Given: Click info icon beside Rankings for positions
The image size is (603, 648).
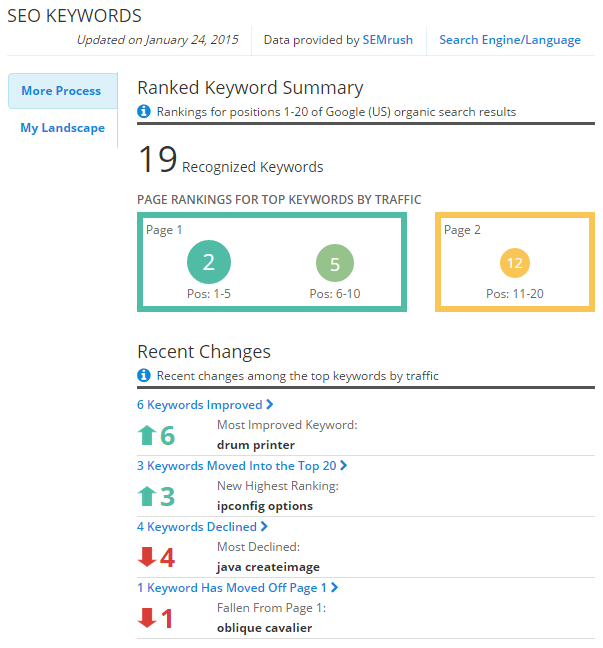Looking at the screenshot, I should pyautogui.click(x=143, y=111).
